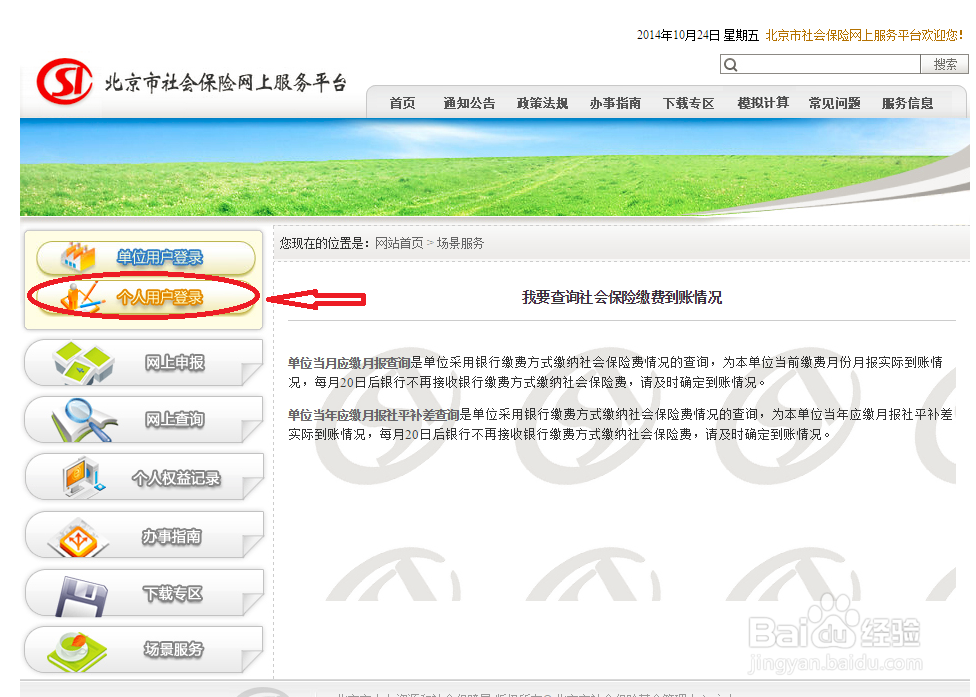Select 政策法规 in the top navigation
976x697 pixels.
click(x=542, y=102)
